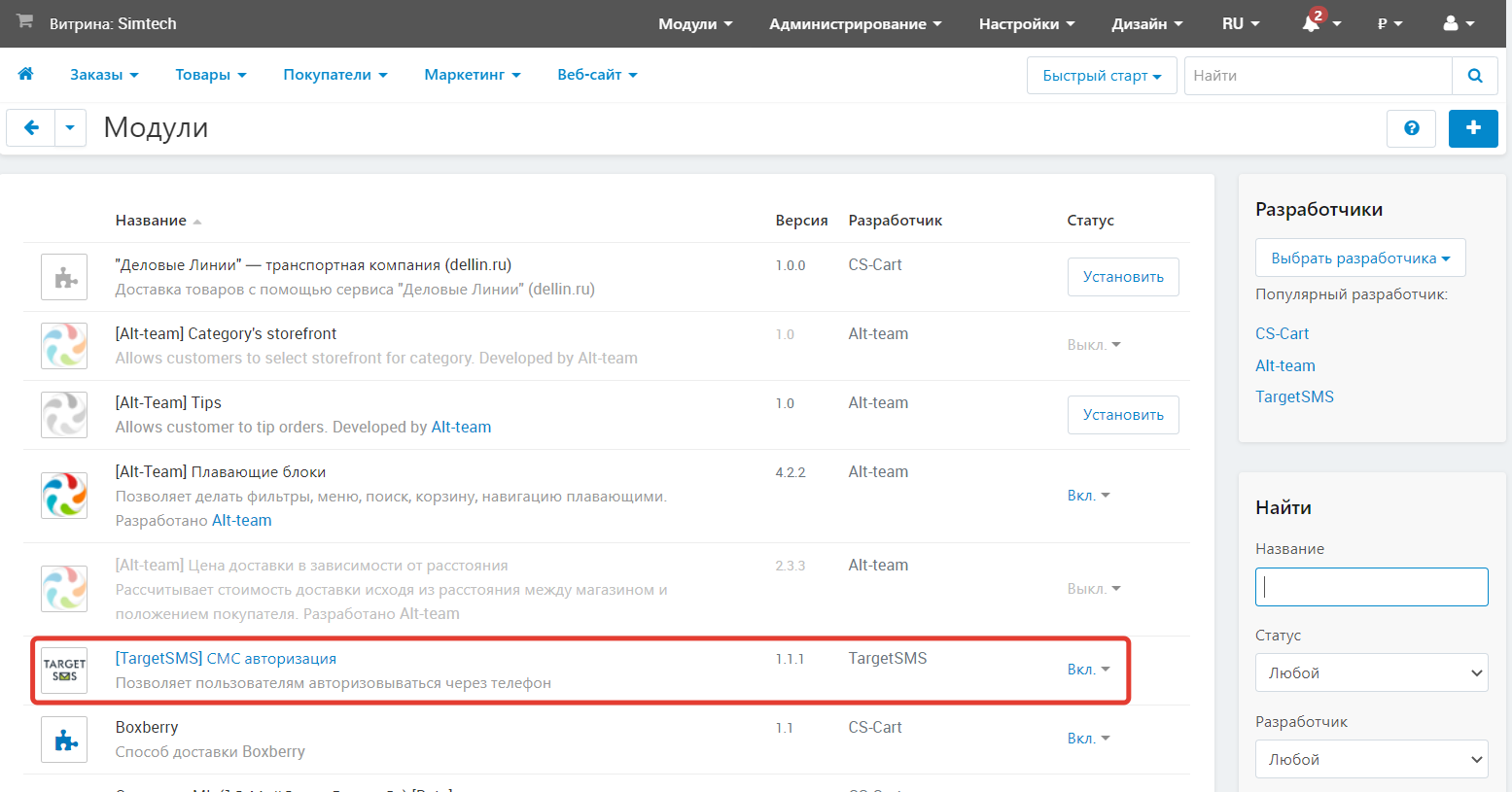Click the Плавающие блоки module icon
This screenshot has width=1512, height=792.
pos(64,496)
